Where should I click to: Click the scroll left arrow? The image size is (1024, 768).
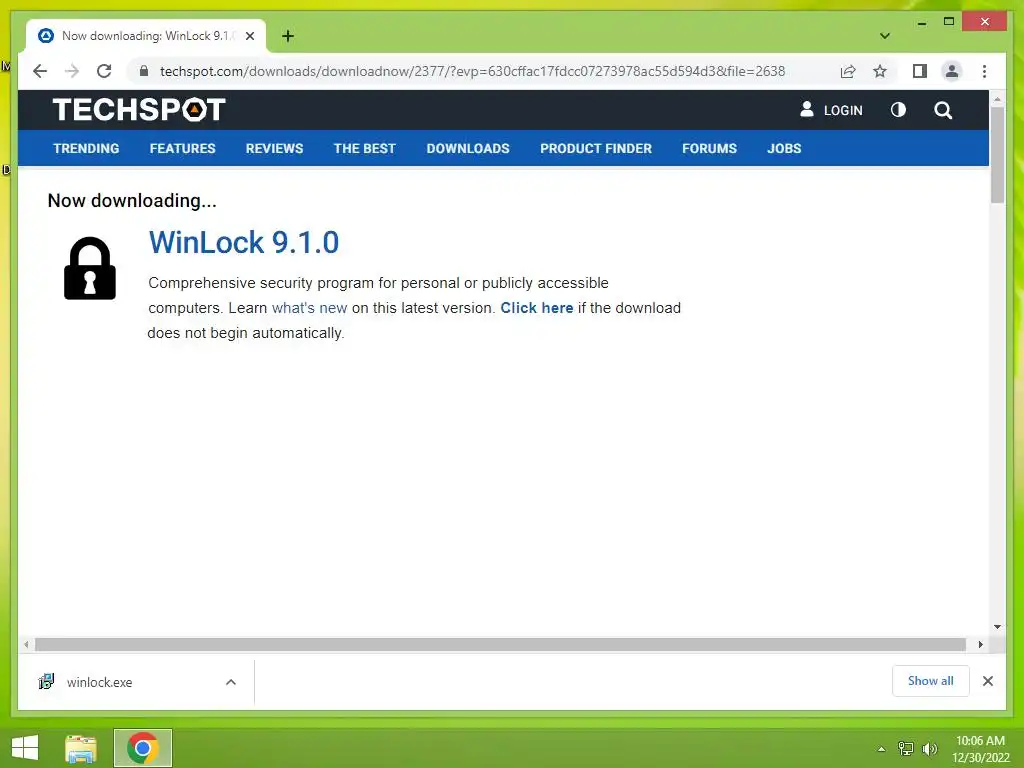point(25,645)
